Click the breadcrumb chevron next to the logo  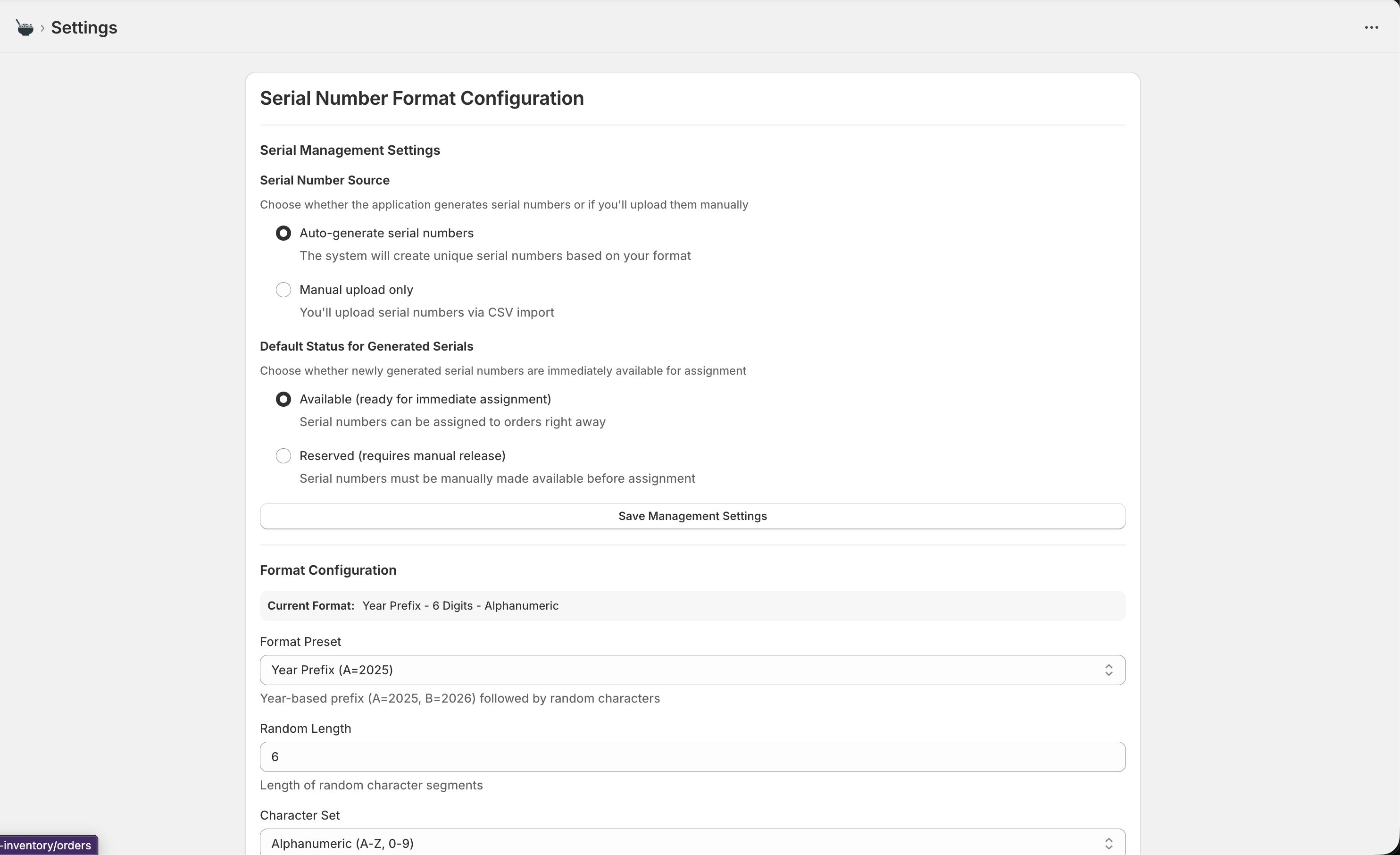(x=42, y=27)
